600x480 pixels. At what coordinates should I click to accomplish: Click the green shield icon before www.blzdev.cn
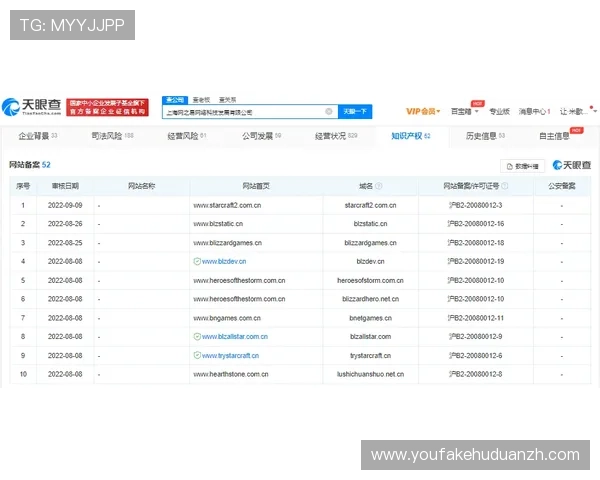(x=197, y=261)
